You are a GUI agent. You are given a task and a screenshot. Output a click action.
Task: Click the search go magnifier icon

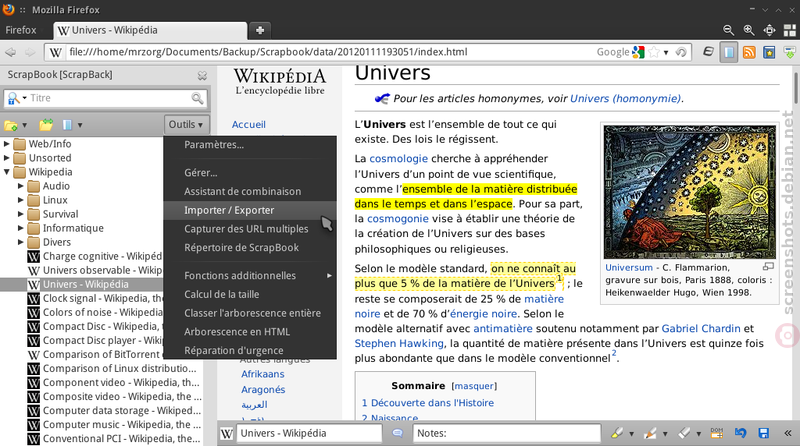pyautogui.click(x=197, y=98)
